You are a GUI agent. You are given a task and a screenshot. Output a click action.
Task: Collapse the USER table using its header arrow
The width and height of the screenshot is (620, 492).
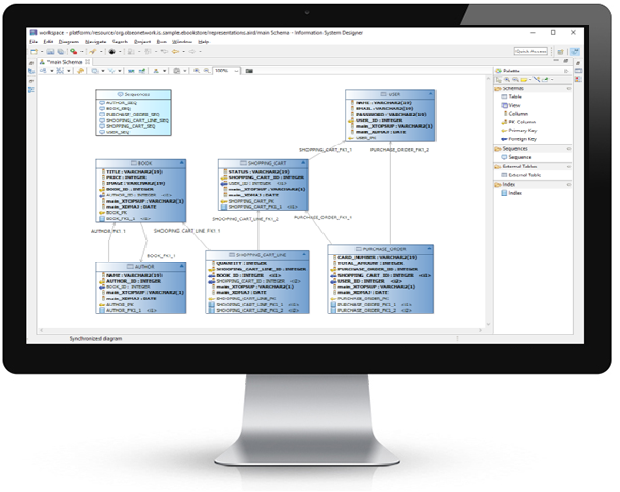click(431, 95)
